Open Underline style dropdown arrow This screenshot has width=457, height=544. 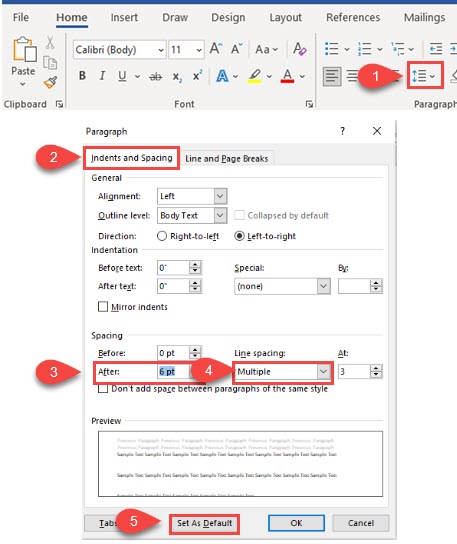tap(137, 76)
